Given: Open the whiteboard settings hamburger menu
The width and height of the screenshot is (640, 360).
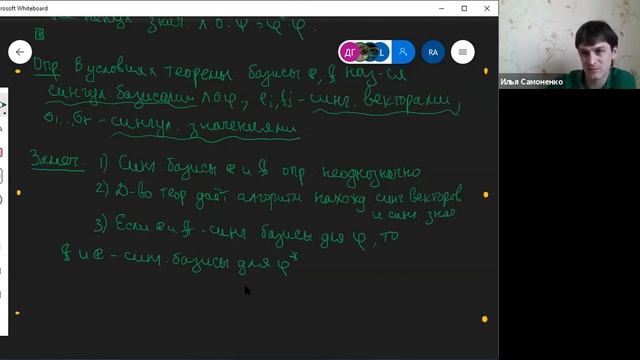Looking at the screenshot, I should [462, 52].
